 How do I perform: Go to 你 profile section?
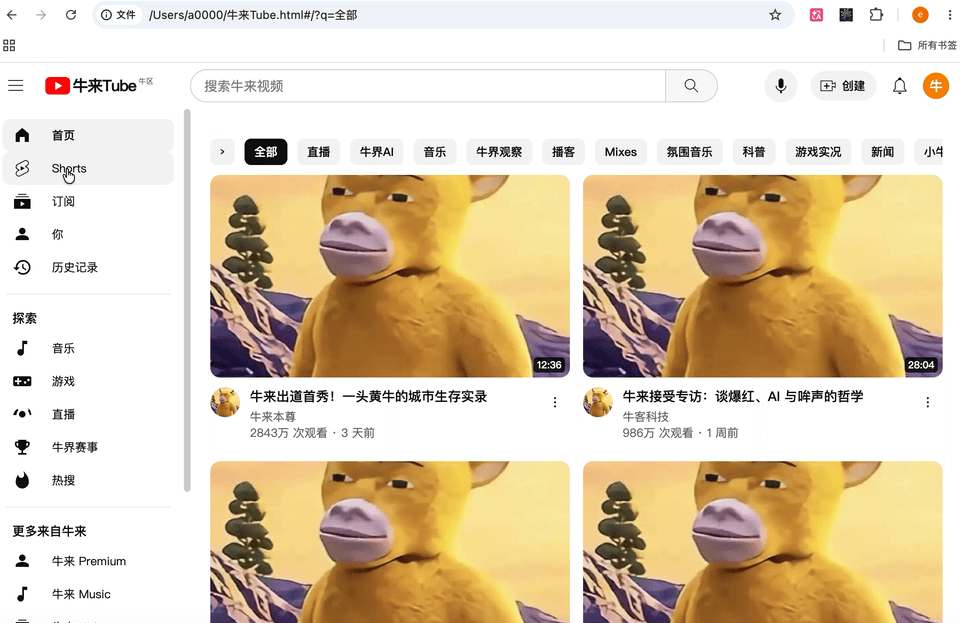coord(88,234)
